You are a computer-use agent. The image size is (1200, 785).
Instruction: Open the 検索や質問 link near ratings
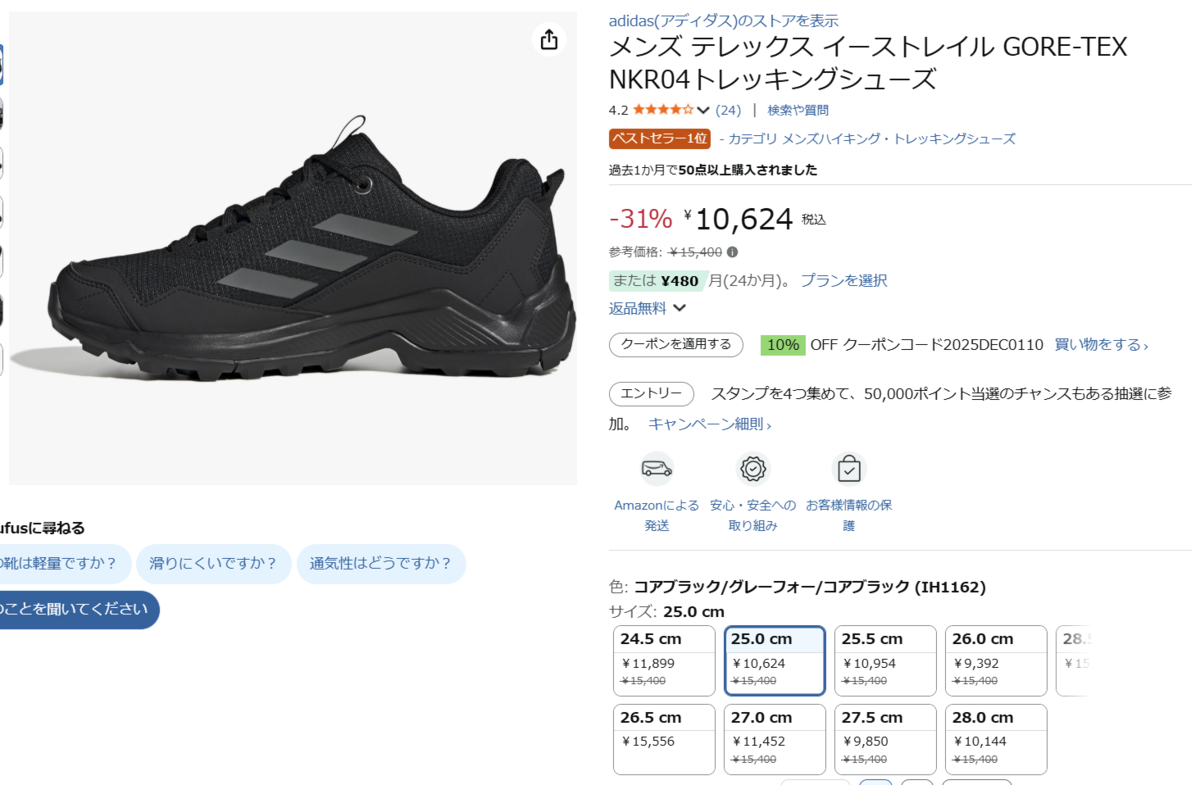[x=798, y=110]
